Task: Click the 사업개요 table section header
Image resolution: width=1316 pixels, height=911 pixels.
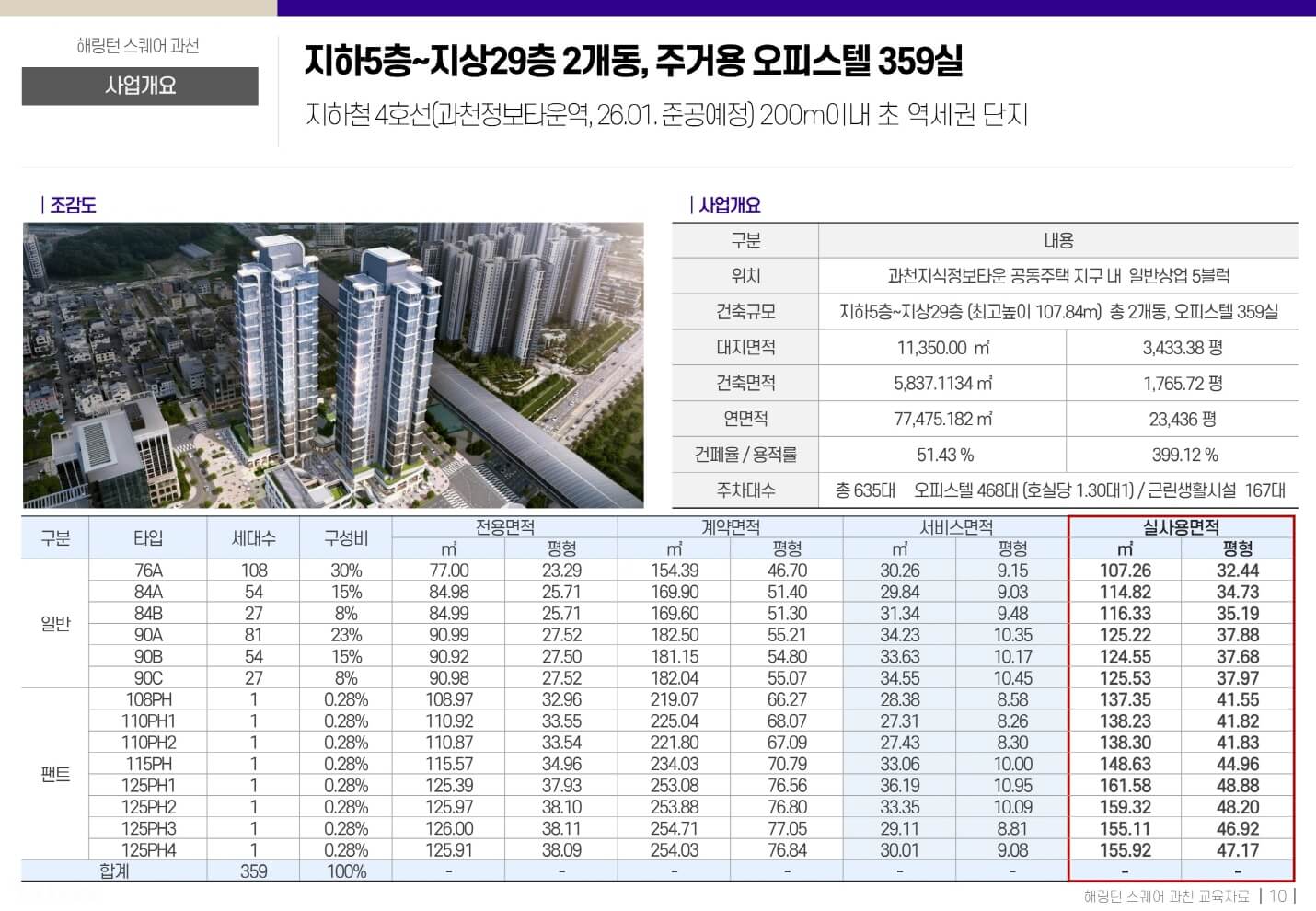Action: point(726,204)
